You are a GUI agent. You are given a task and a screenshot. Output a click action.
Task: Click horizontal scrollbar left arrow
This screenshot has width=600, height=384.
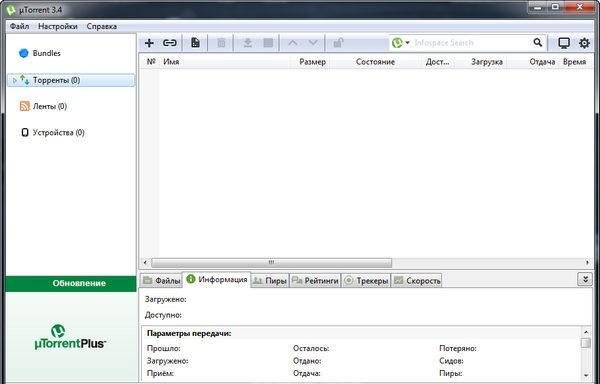point(145,262)
